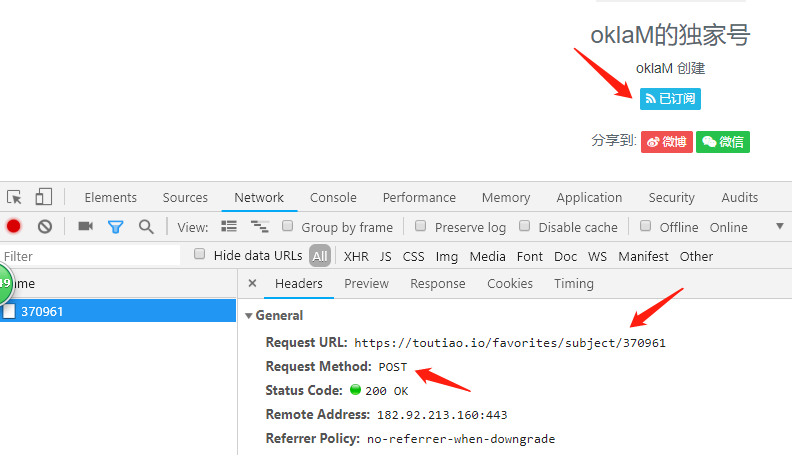792x455 pixels.
Task: Click the no-referrer-when-downgrade policy value
Action: (x=461, y=439)
